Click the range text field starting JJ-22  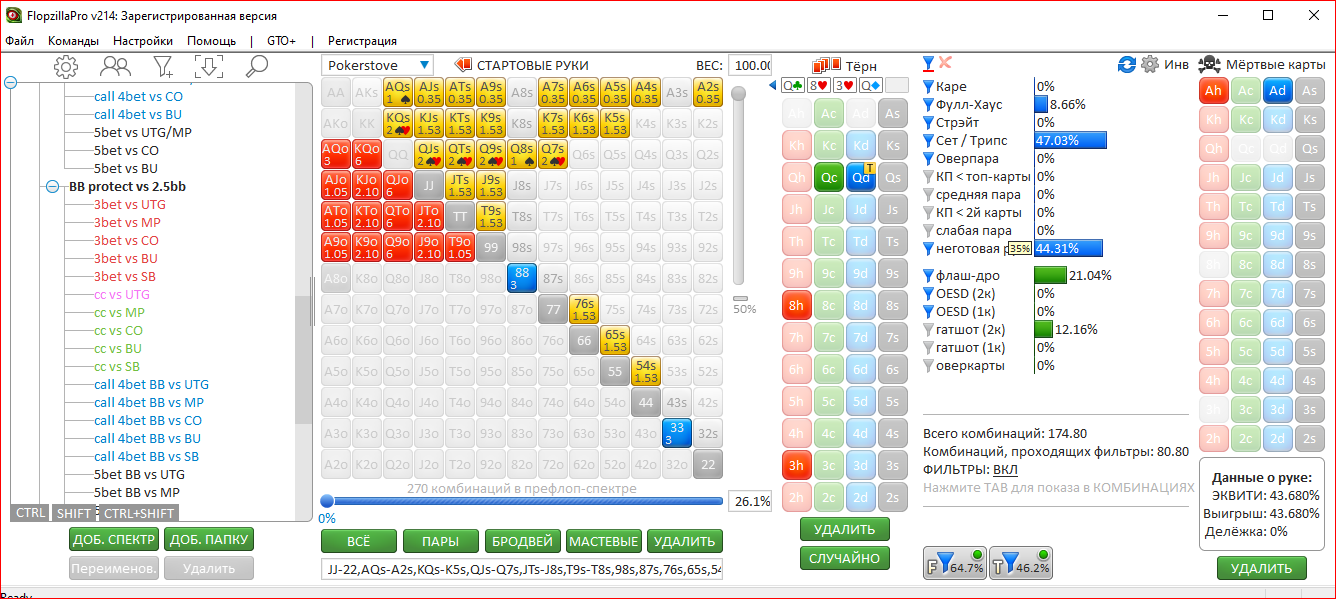click(522, 569)
